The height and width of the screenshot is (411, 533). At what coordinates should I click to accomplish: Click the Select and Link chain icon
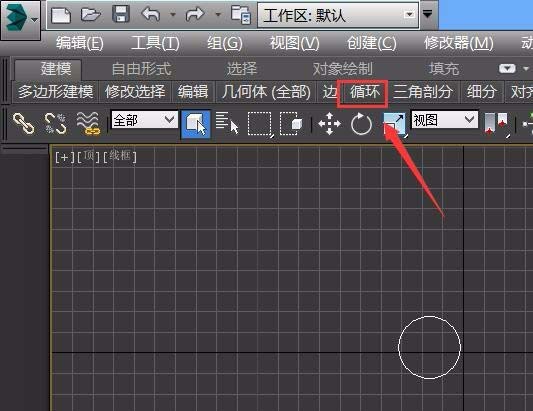click(x=23, y=124)
